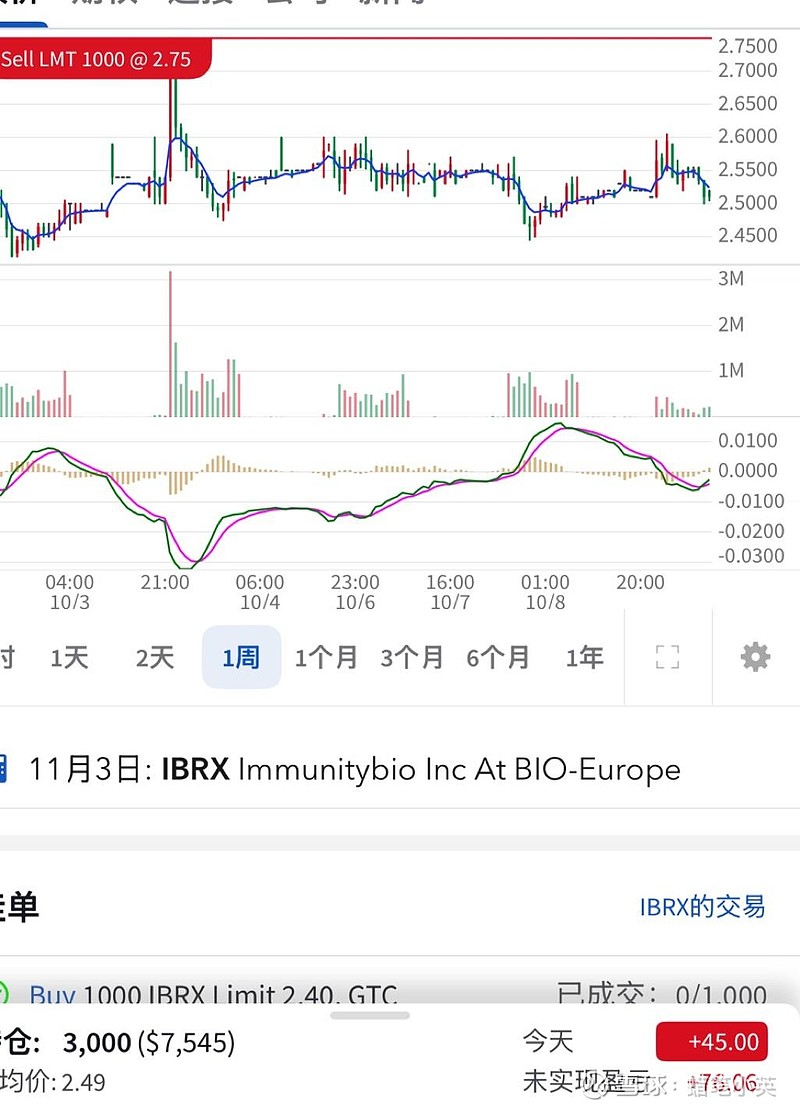
Task: Show the 1个月 chart period
Action: (326, 657)
